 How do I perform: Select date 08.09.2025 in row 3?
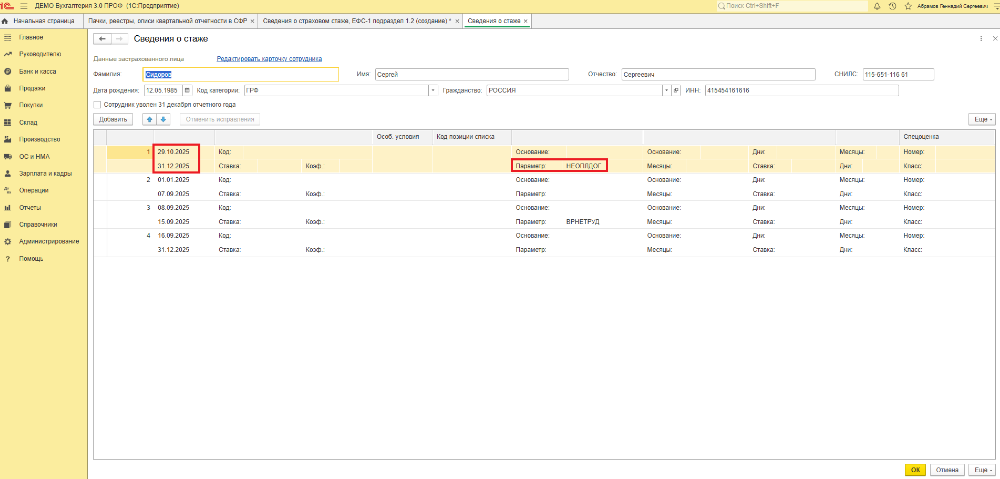173,208
